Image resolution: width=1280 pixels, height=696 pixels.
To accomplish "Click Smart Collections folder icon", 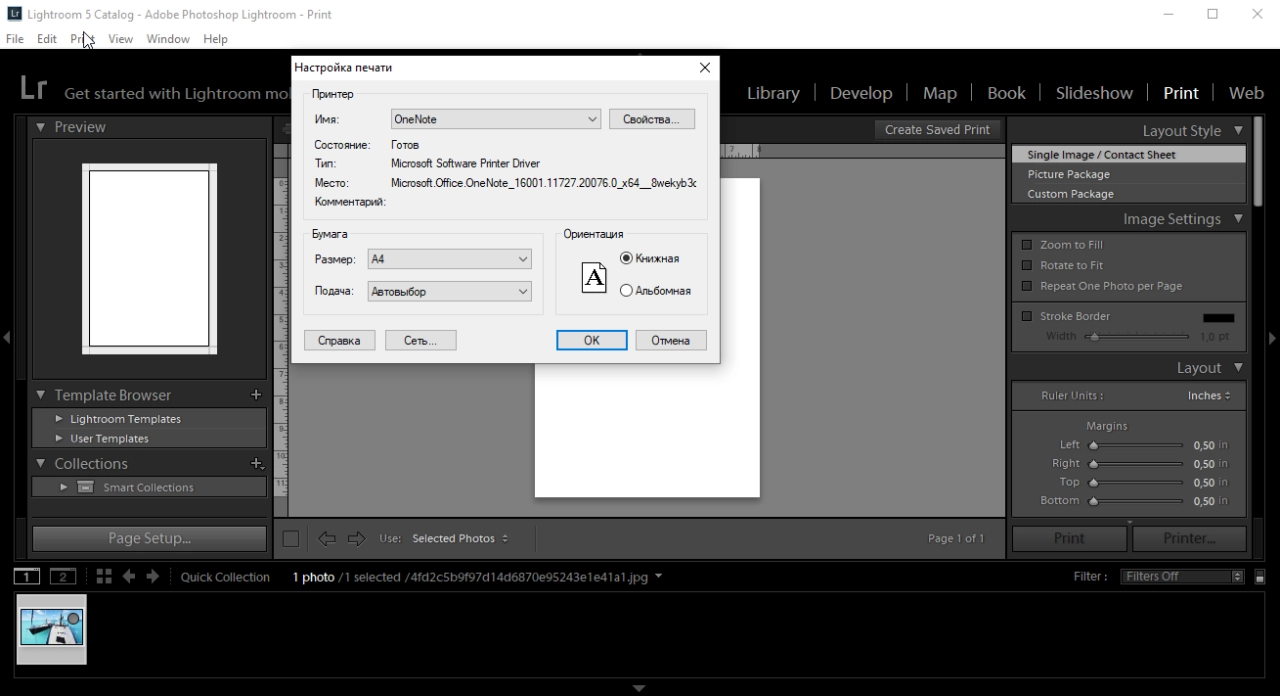I will 86,487.
